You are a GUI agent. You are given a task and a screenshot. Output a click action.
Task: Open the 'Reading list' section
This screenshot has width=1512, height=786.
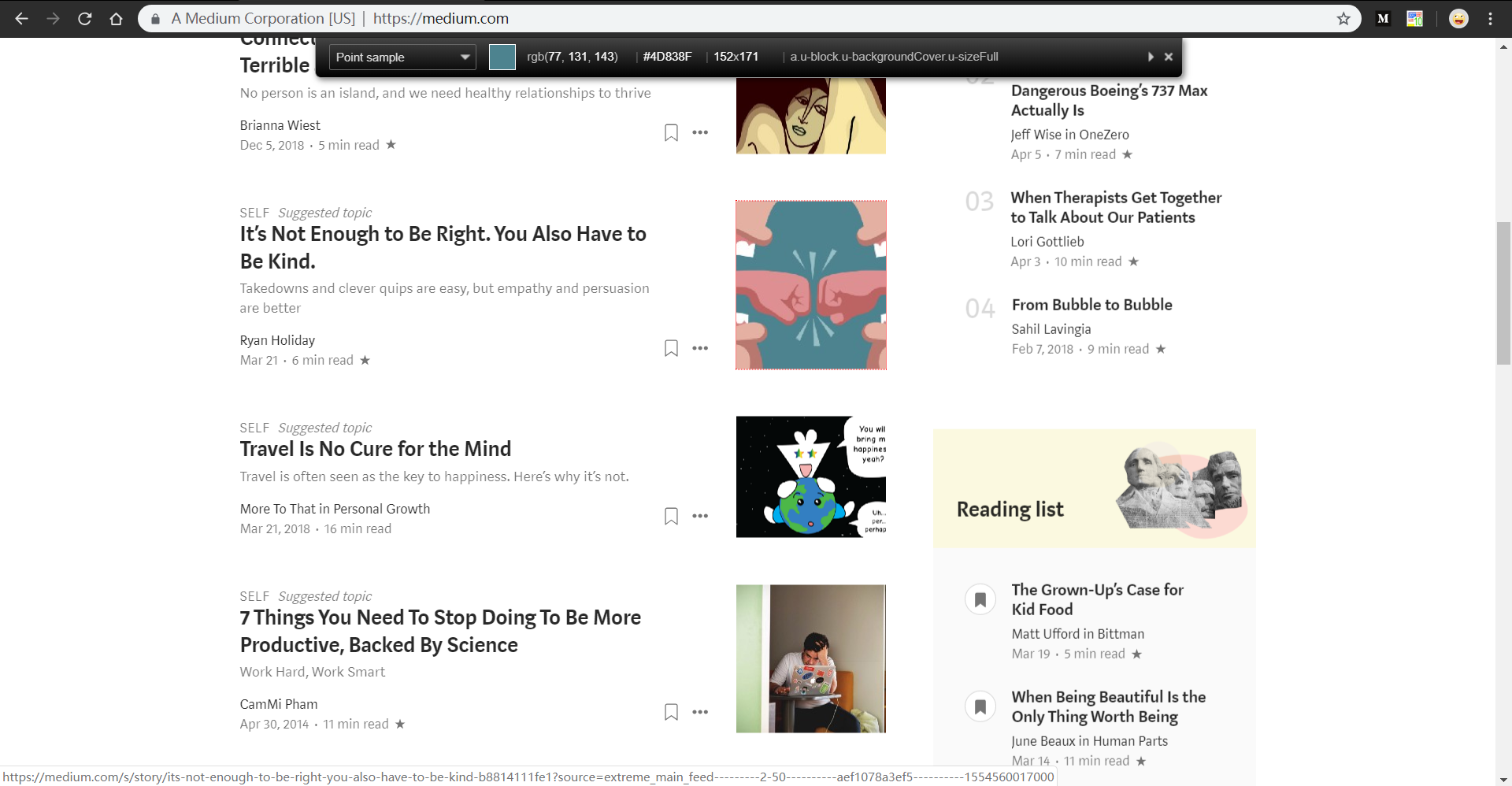point(1010,510)
